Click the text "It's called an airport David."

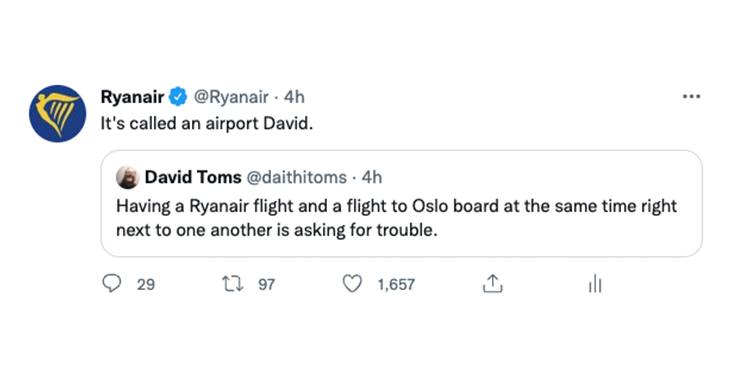coord(207,124)
